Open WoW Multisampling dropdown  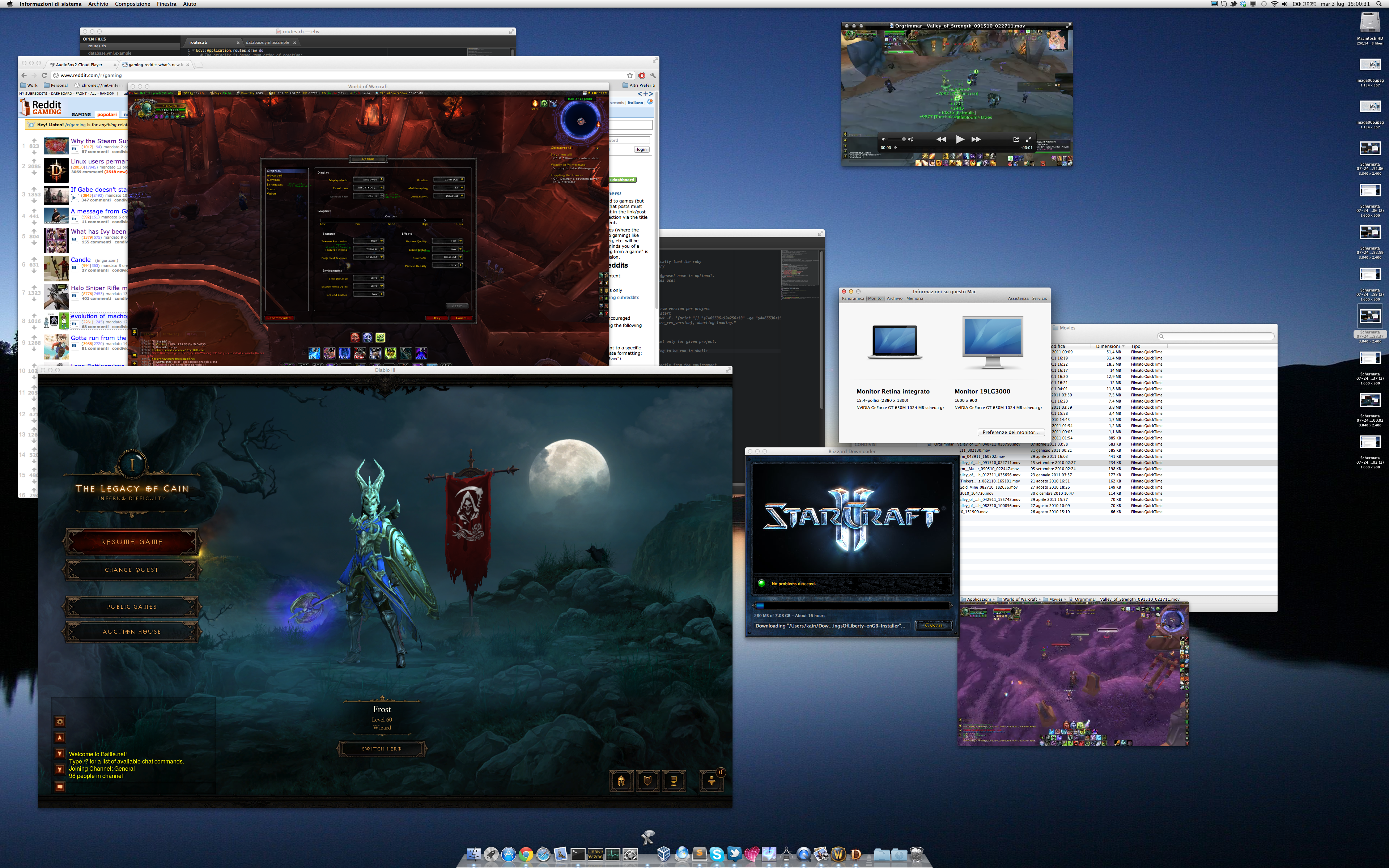tap(449, 188)
